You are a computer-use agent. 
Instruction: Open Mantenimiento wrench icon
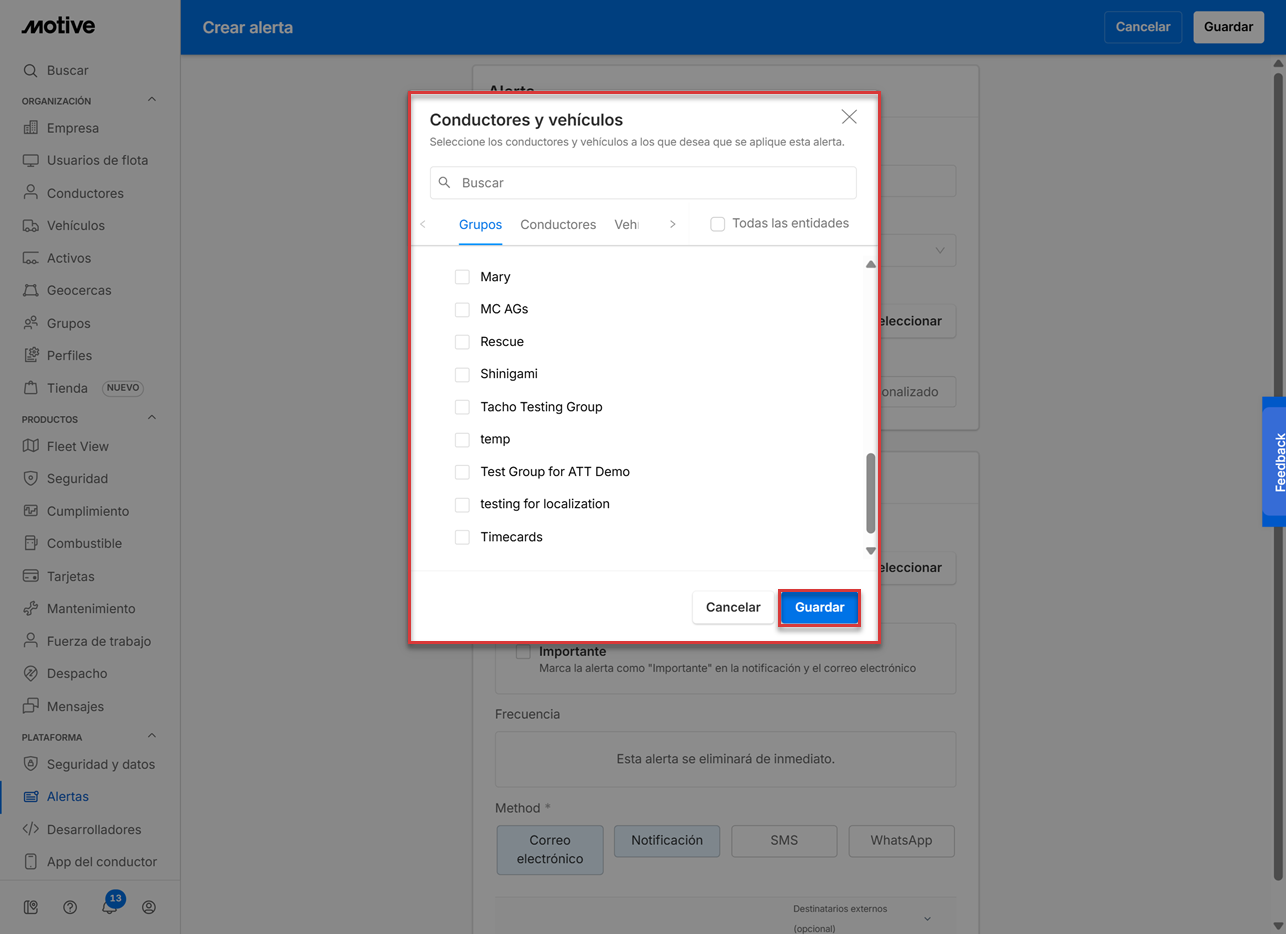31,609
